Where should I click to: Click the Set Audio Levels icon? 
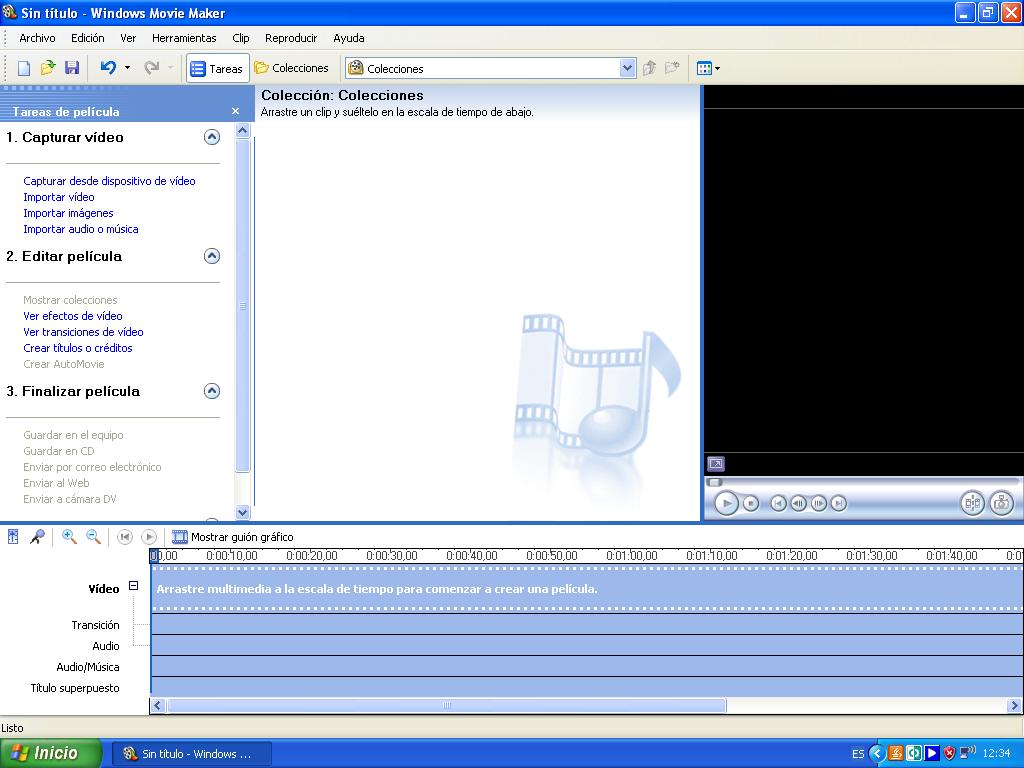coord(13,537)
